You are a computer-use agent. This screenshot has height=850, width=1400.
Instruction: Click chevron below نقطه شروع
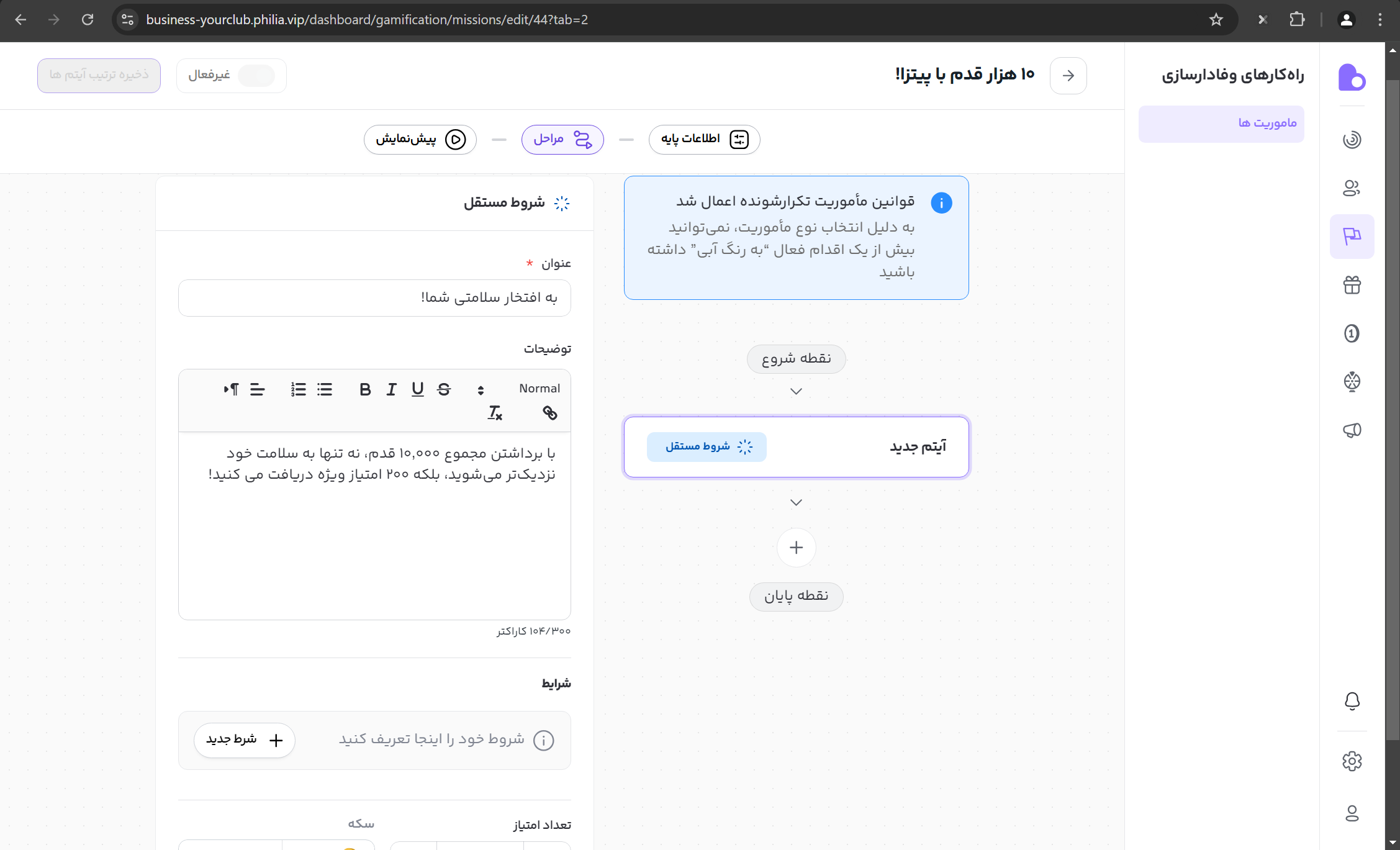pyautogui.click(x=796, y=391)
